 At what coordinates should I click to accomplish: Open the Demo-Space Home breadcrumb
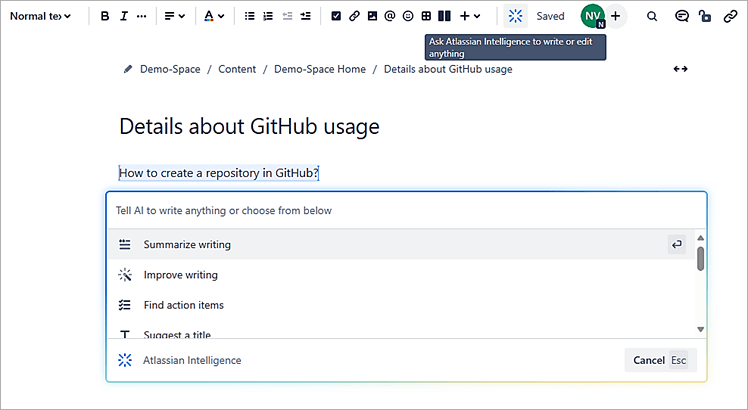pos(320,69)
